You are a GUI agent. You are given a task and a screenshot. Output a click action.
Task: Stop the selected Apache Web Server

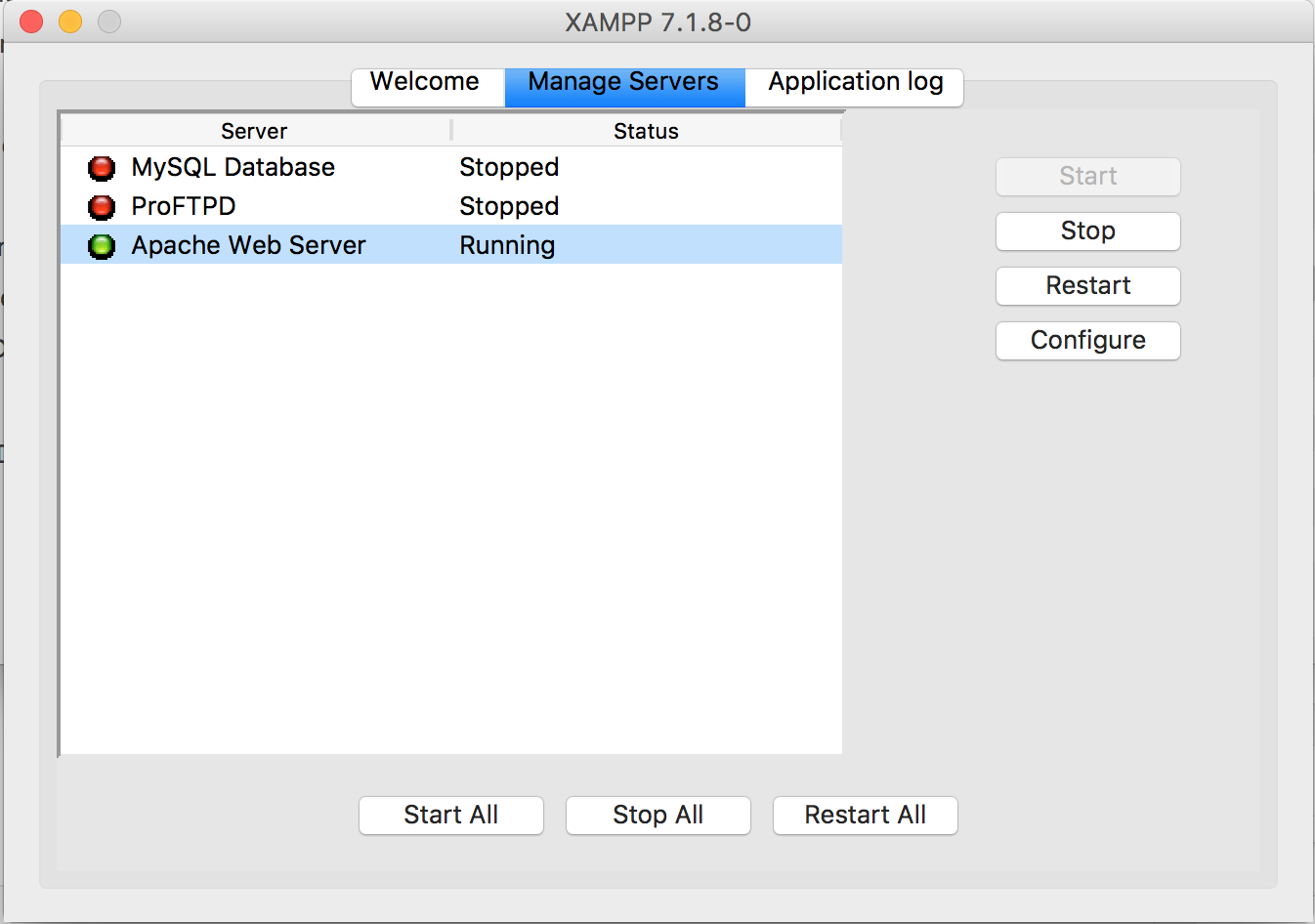pyautogui.click(x=1087, y=231)
